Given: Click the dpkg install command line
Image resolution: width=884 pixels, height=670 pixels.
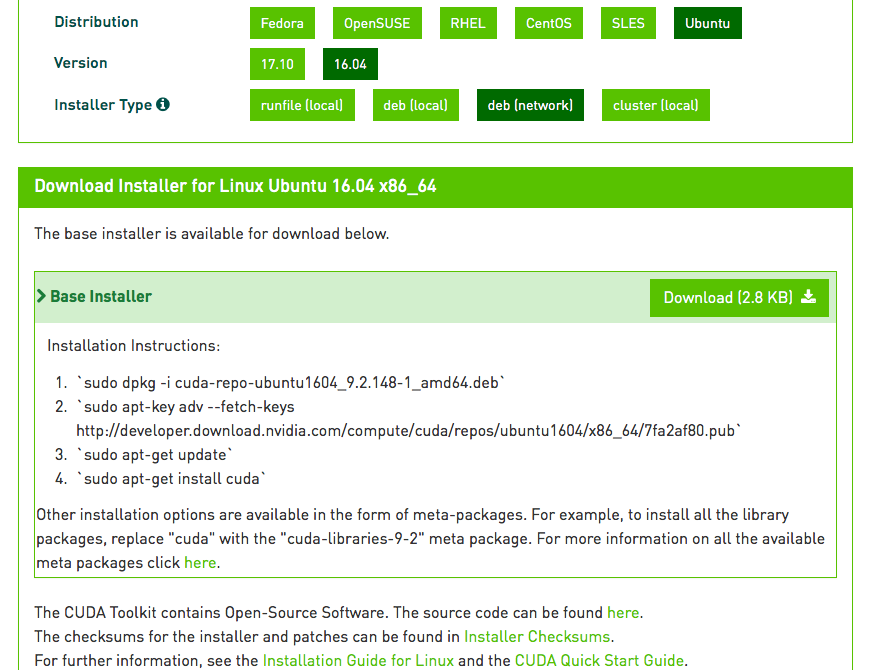Looking at the screenshot, I should pyautogui.click(x=290, y=383).
